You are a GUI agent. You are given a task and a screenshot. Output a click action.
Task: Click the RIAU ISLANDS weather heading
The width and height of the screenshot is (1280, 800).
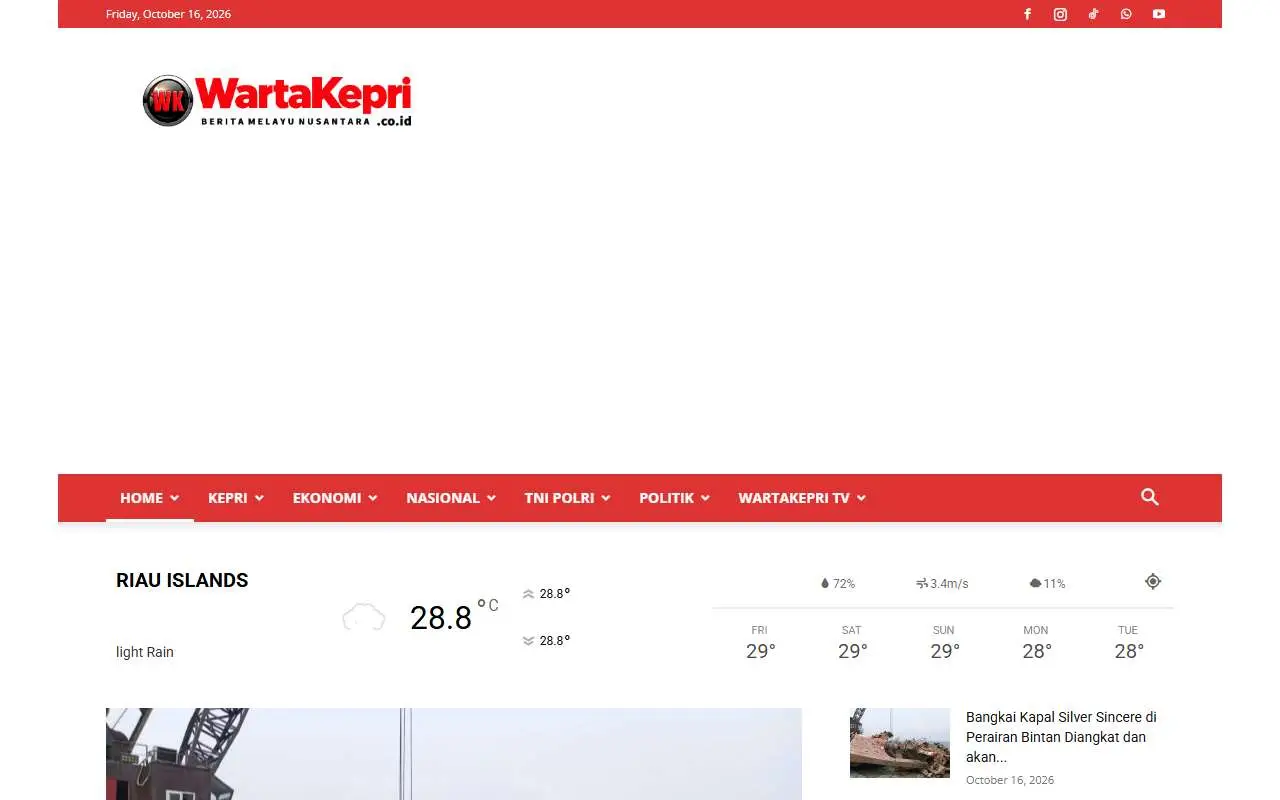pos(182,581)
